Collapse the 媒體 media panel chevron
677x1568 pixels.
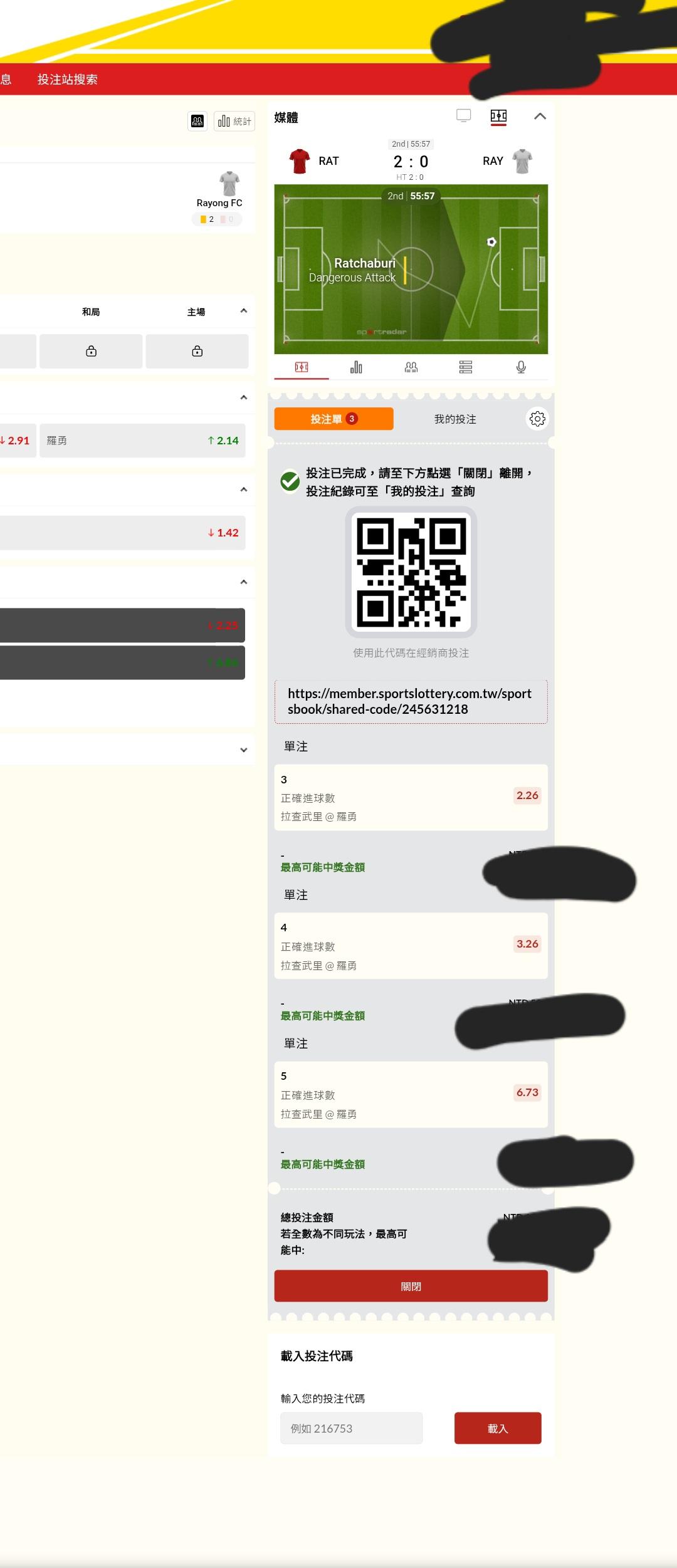540,116
